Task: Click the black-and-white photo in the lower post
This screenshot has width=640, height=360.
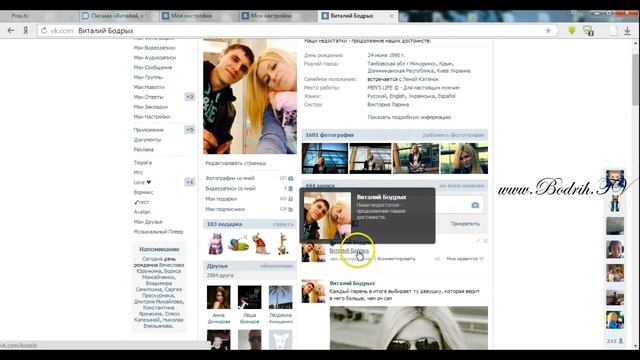Action: pyautogui.click(x=409, y=328)
